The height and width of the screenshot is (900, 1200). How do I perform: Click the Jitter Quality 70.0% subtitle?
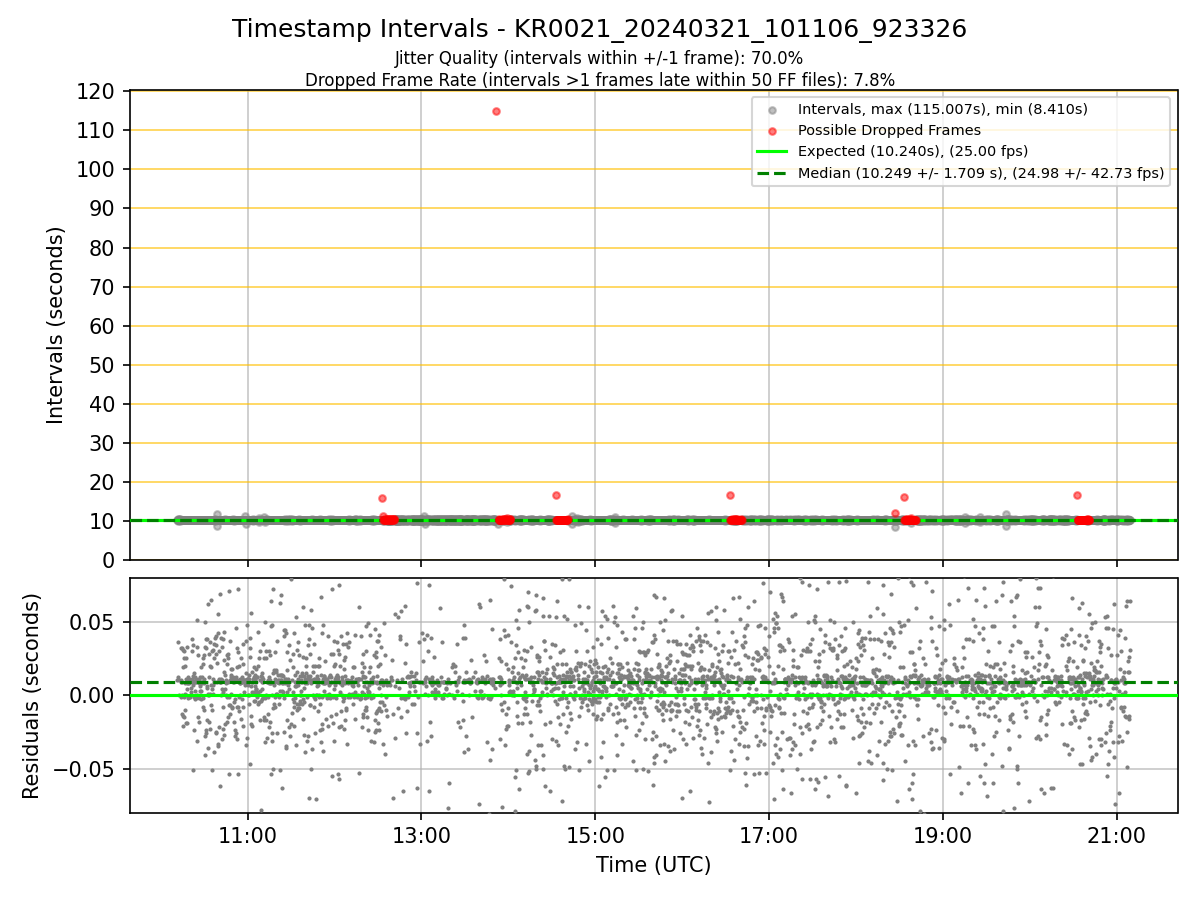[x=599, y=58]
